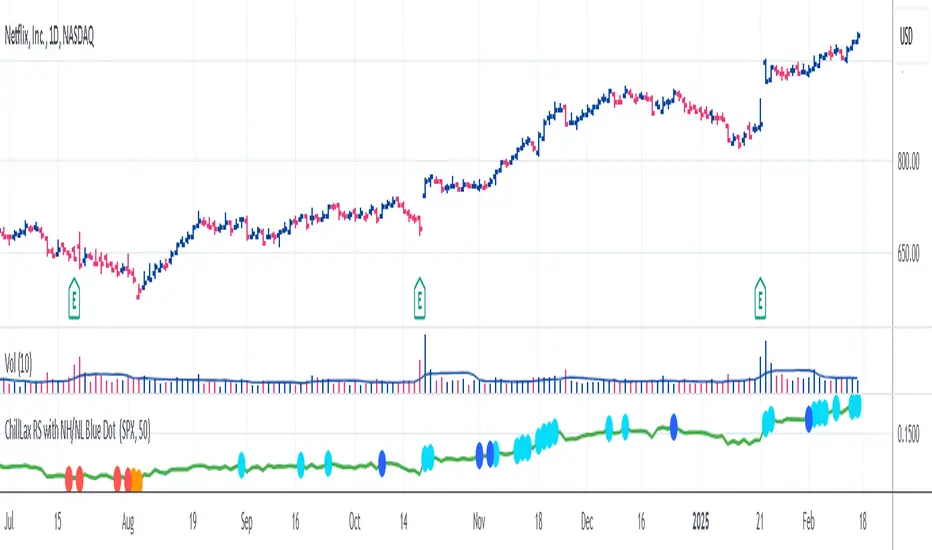This screenshot has height=550, width=932.
Task: Click the cyan dot near September
Action: (x=241, y=465)
